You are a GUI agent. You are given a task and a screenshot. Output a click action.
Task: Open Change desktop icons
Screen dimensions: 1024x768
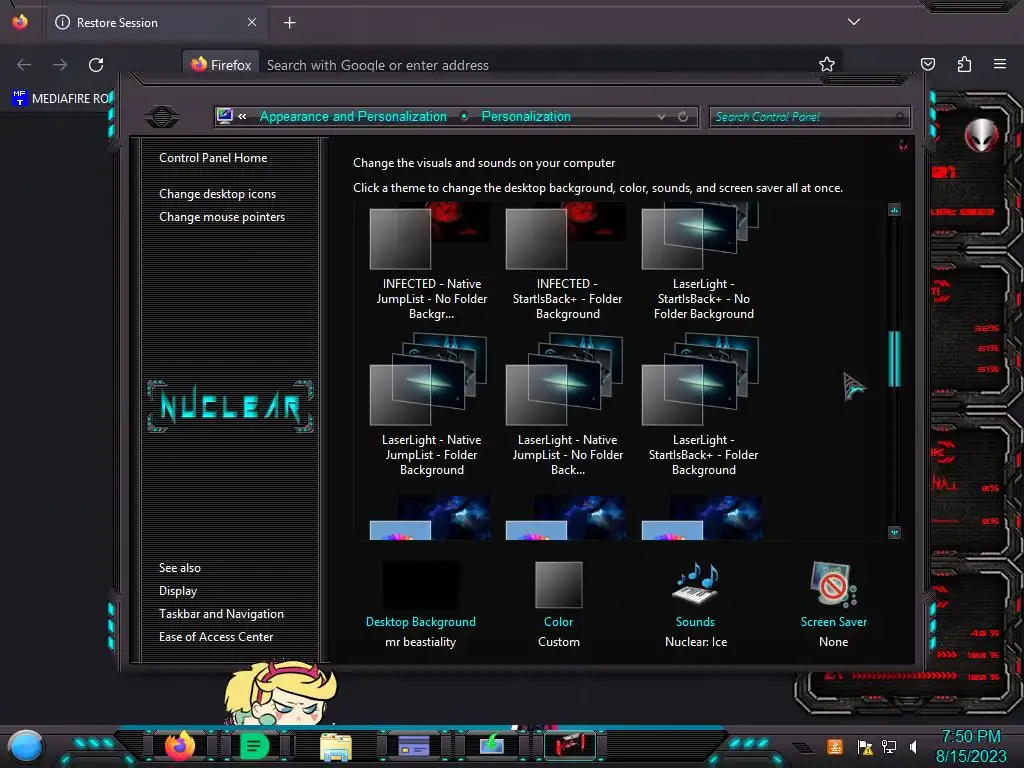217,194
